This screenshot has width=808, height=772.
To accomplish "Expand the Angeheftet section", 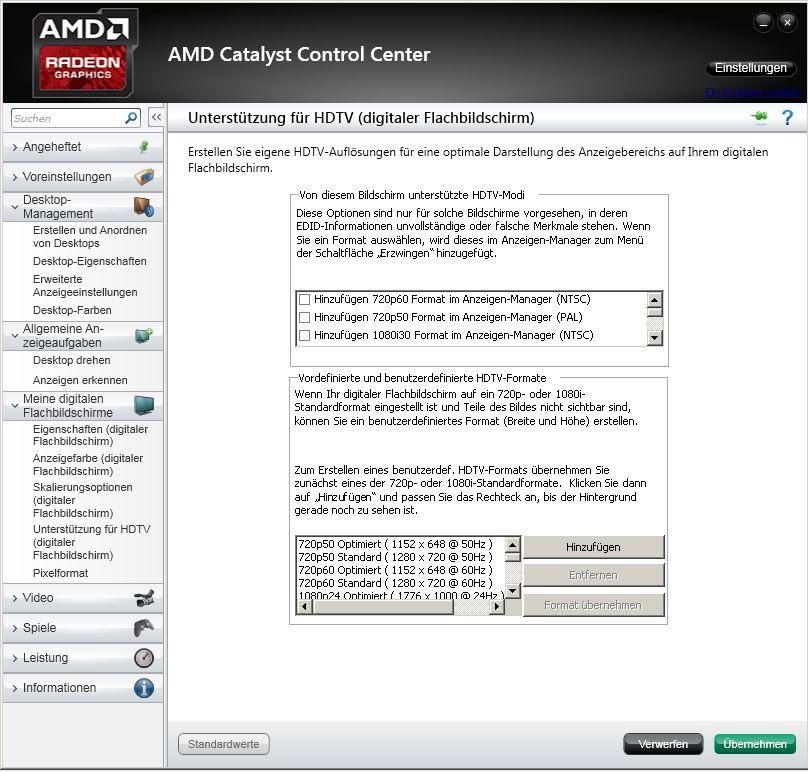I will [x=15, y=147].
